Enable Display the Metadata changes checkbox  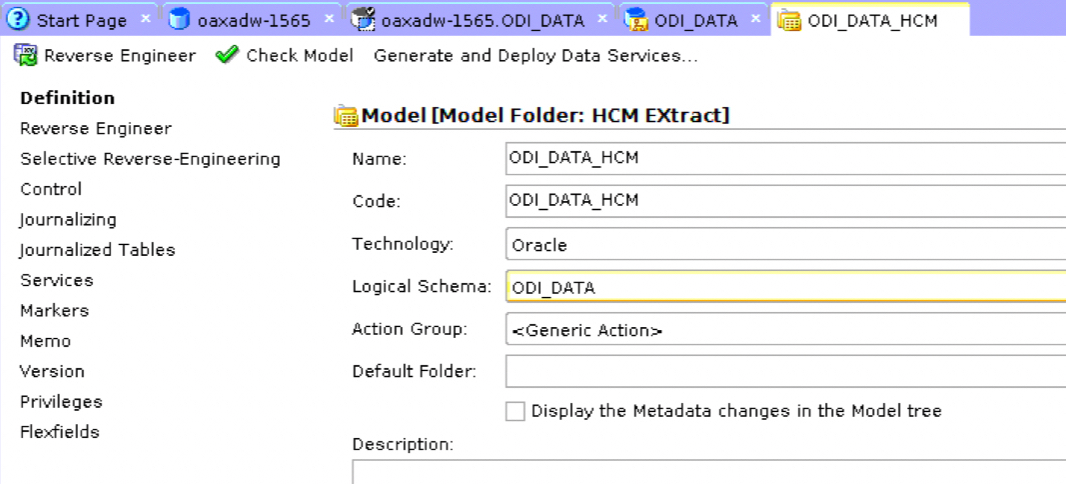coord(515,411)
